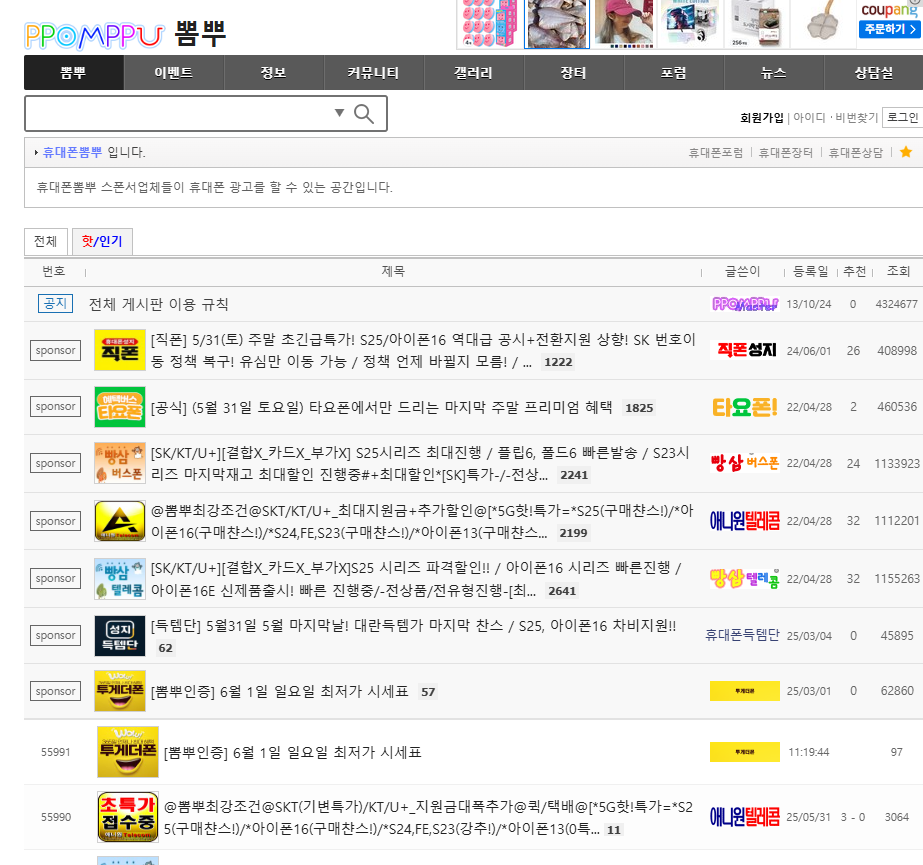Click 애니원텔레콤 author logo on post 55990
This screenshot has width=923, height=865.
[x=745, y=817]
